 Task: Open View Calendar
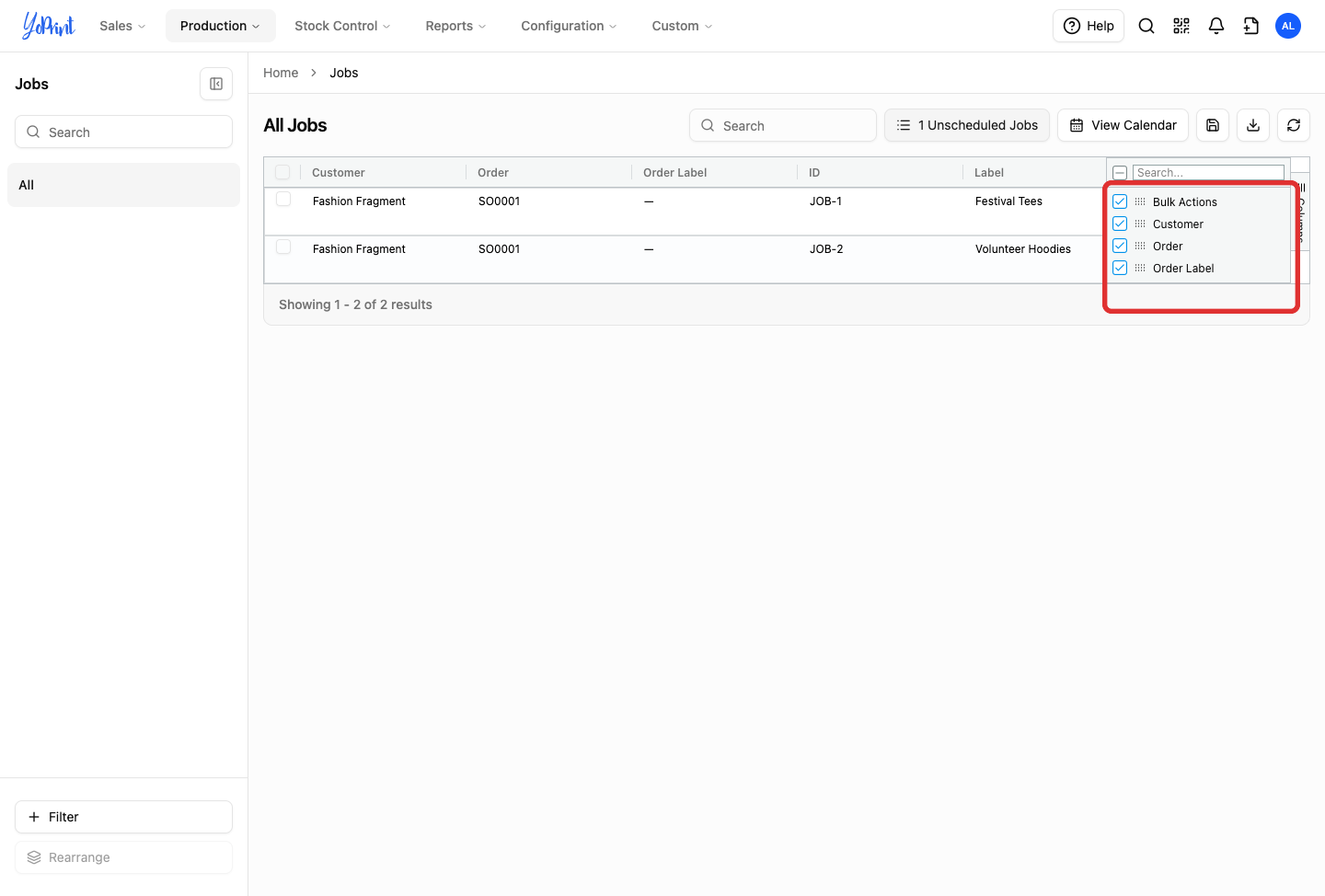pyautogui.click(x=1123, y=125)
